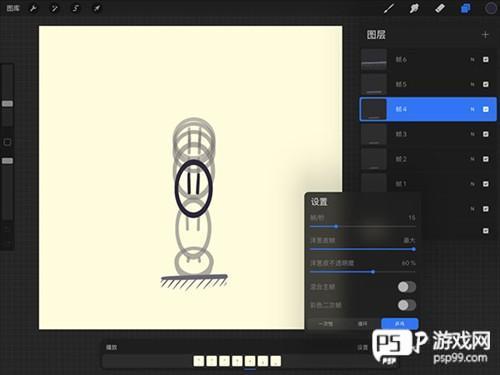This screenshot has height=375, width=500.
Task: Toggle visibility checkbox of layer 帧3
Action: point(486,134)
